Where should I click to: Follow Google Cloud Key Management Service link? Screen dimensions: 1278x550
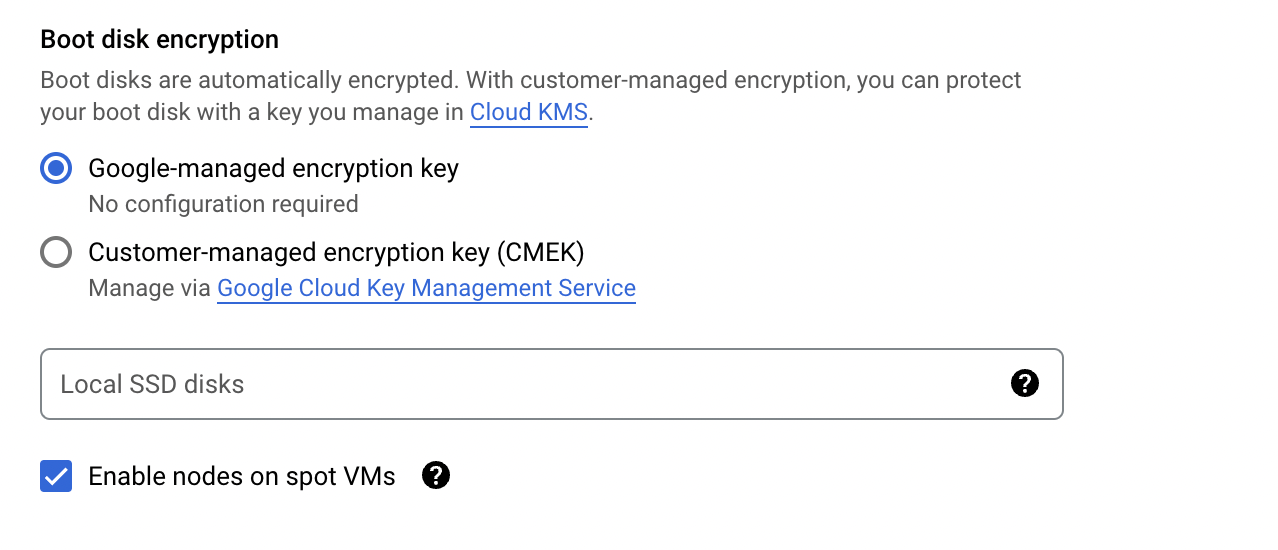tap(426, 288)
